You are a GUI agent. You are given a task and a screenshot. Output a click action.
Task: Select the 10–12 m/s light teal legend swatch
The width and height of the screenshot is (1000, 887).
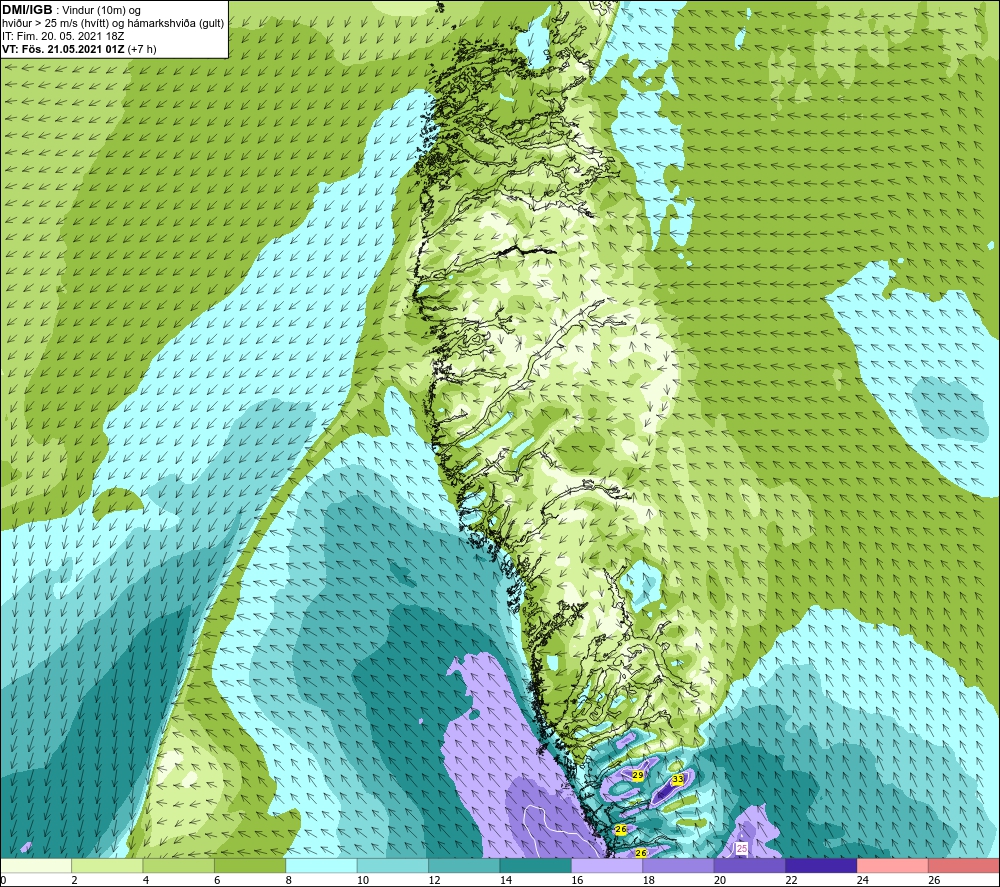click(x=393, y=865)
